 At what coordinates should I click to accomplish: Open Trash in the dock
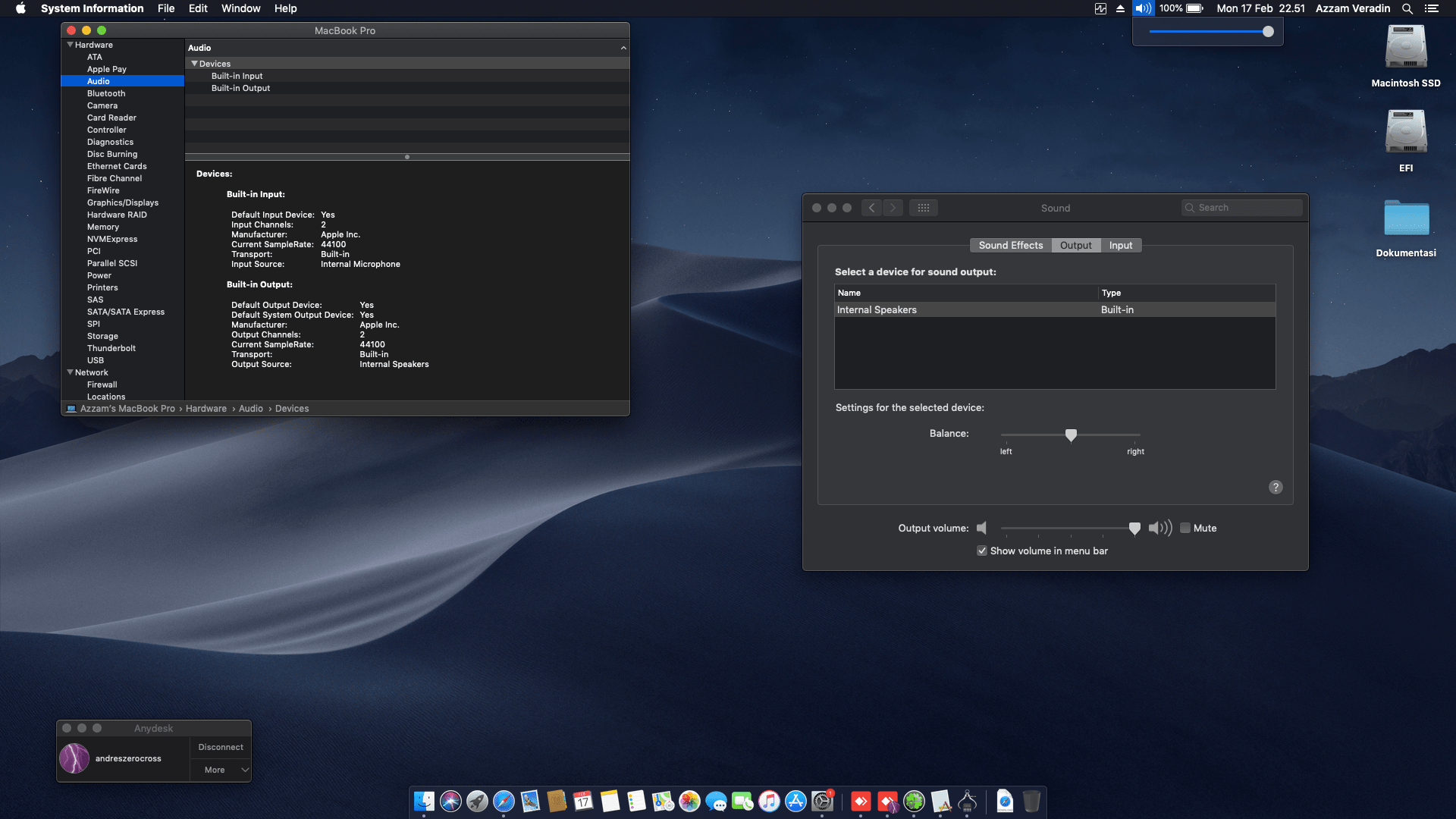(1031, 801)
